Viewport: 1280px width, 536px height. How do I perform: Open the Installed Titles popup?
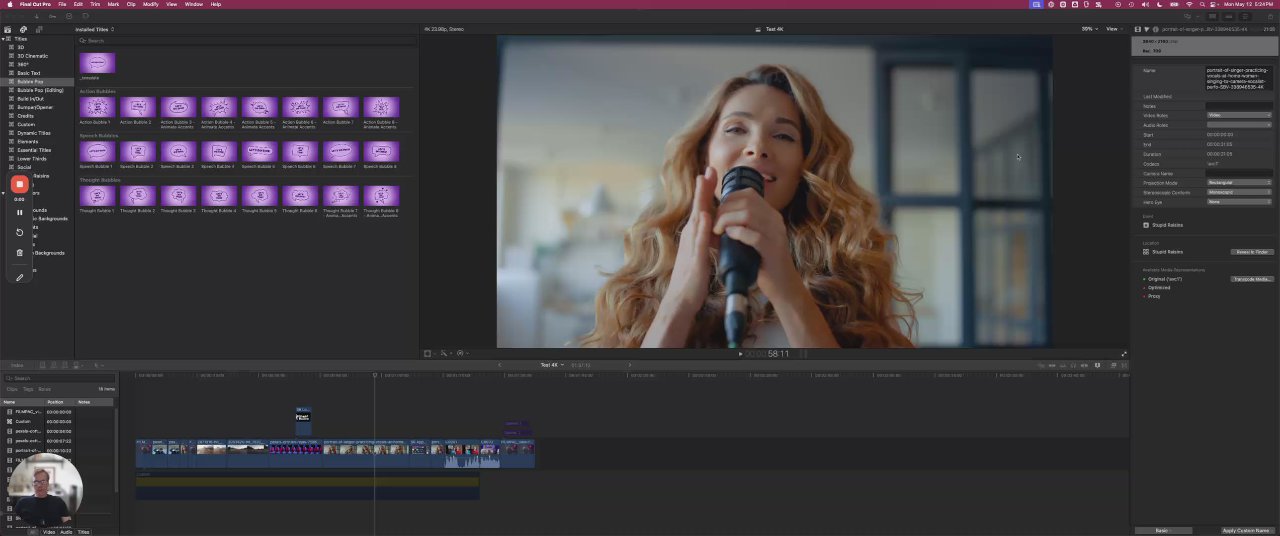95,29
